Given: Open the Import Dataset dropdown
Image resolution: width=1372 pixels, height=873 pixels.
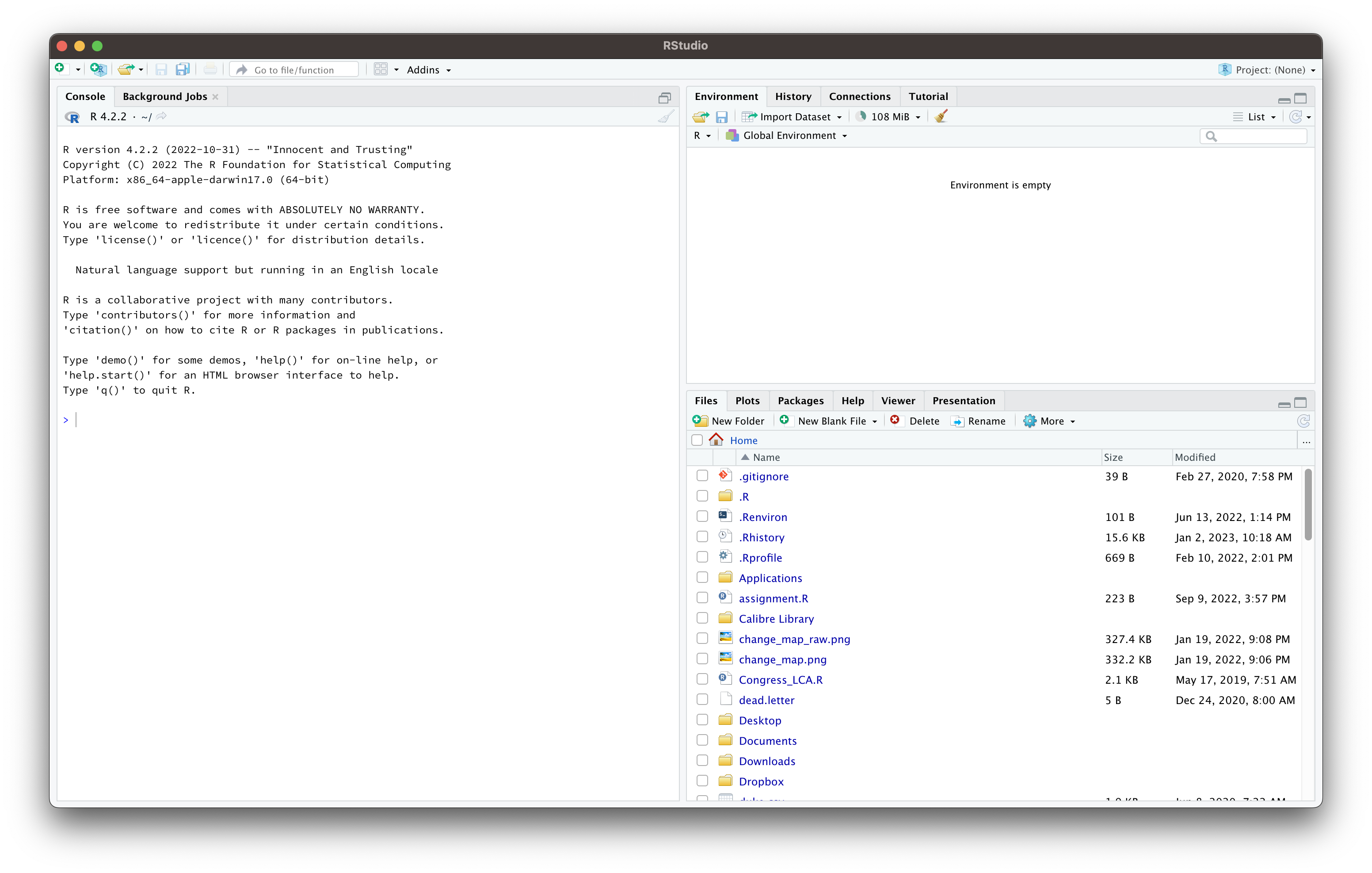Looking at the screenshot, I should [794, 117].
